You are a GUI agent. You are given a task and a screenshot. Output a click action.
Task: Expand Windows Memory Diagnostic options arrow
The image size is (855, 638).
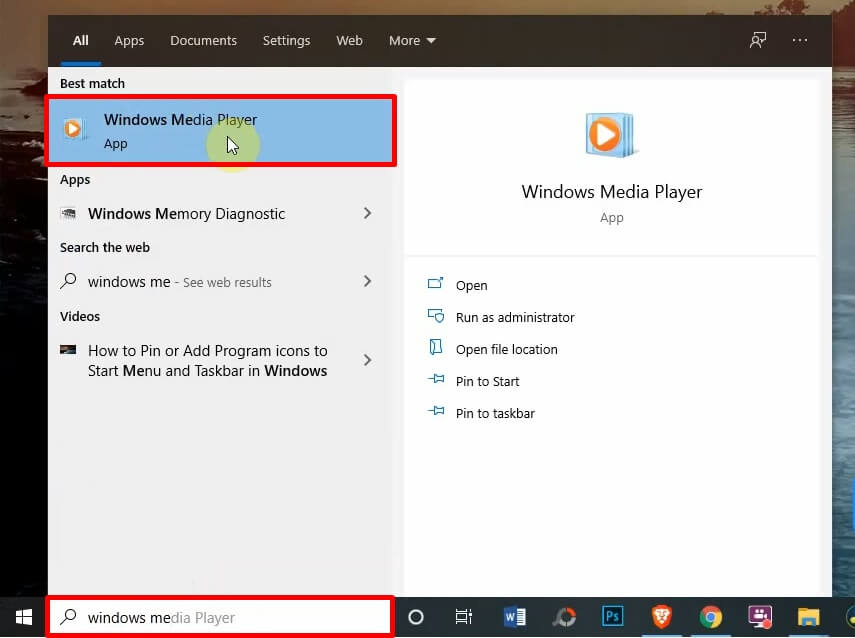368,213
